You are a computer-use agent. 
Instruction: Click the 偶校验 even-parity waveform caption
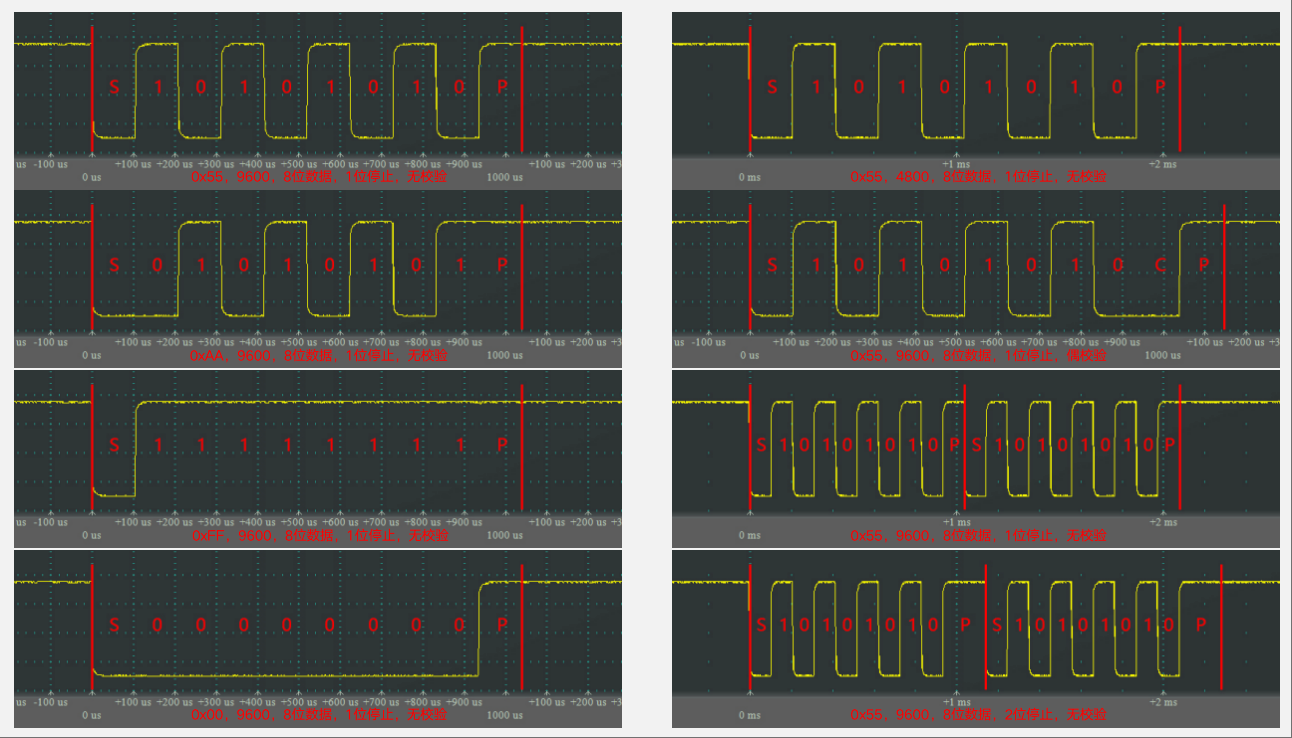point(978,355)
